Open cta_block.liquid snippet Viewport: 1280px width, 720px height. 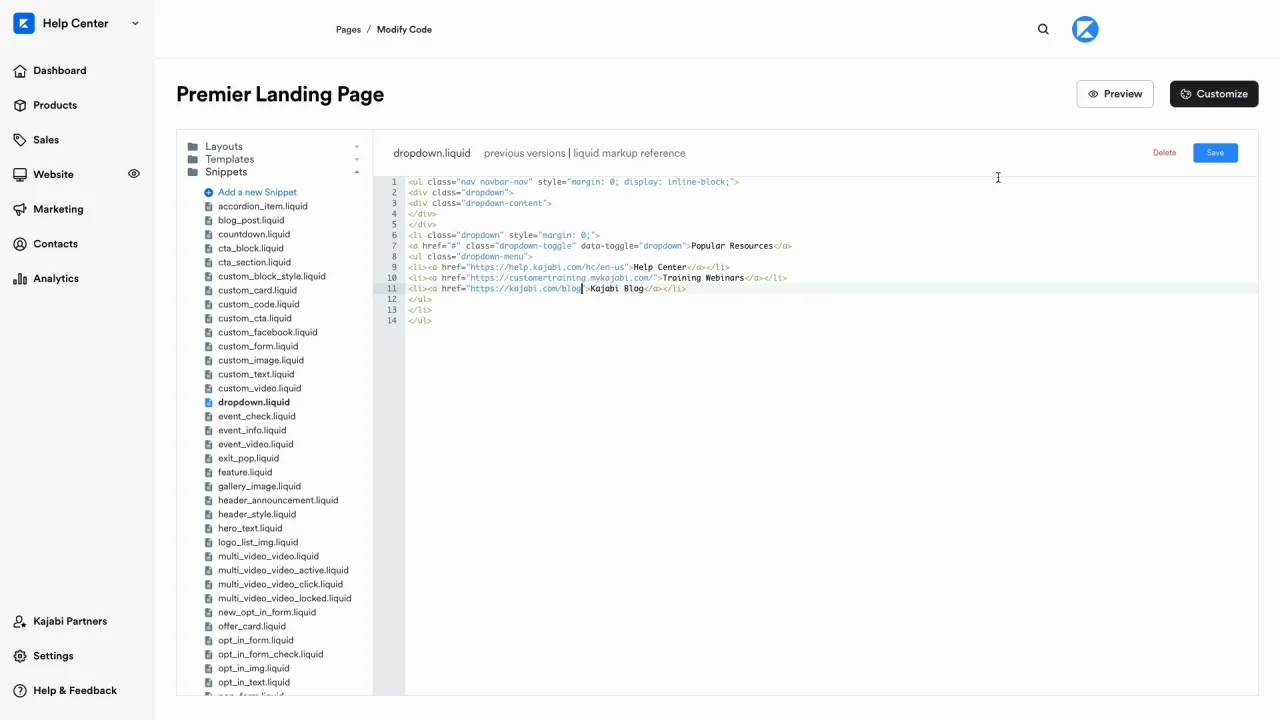coord(250,249)
